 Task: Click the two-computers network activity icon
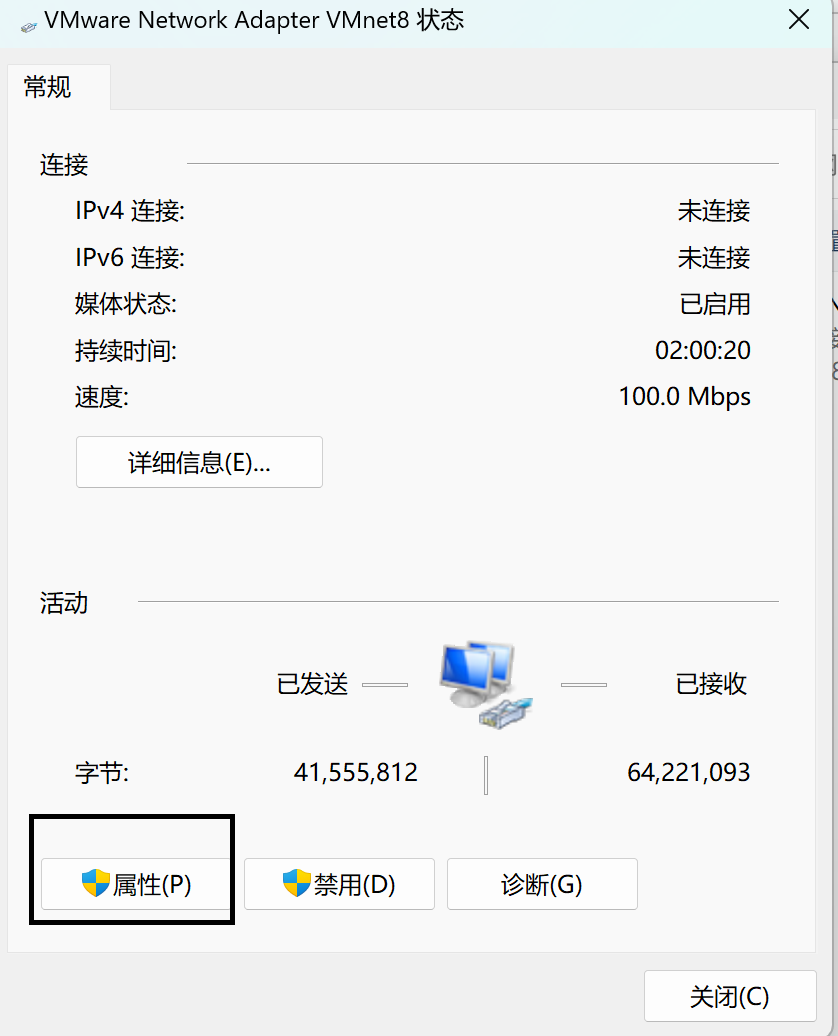[486, 685]
